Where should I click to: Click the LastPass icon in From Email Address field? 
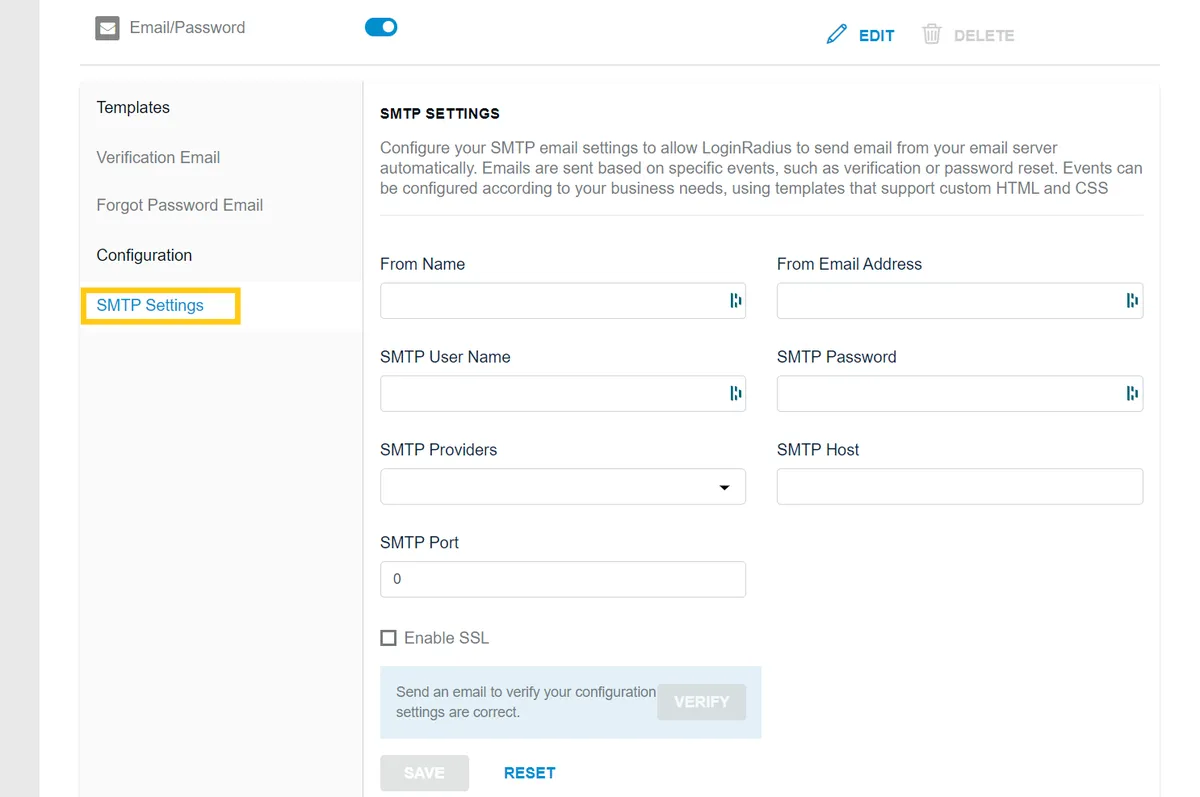[1132, 300]
